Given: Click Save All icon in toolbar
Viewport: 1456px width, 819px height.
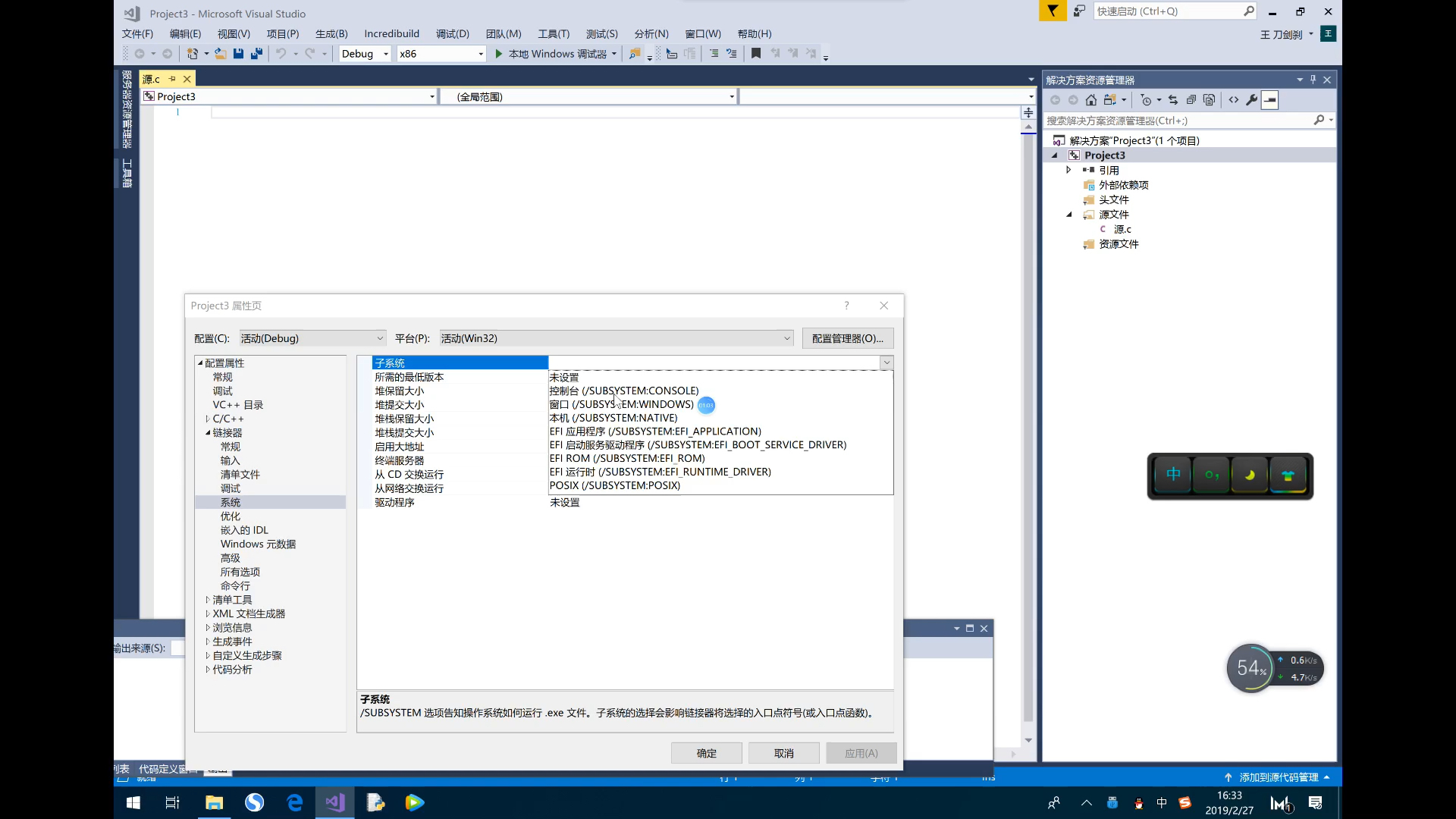Looking at the screenshot, I should pos(256,54).
